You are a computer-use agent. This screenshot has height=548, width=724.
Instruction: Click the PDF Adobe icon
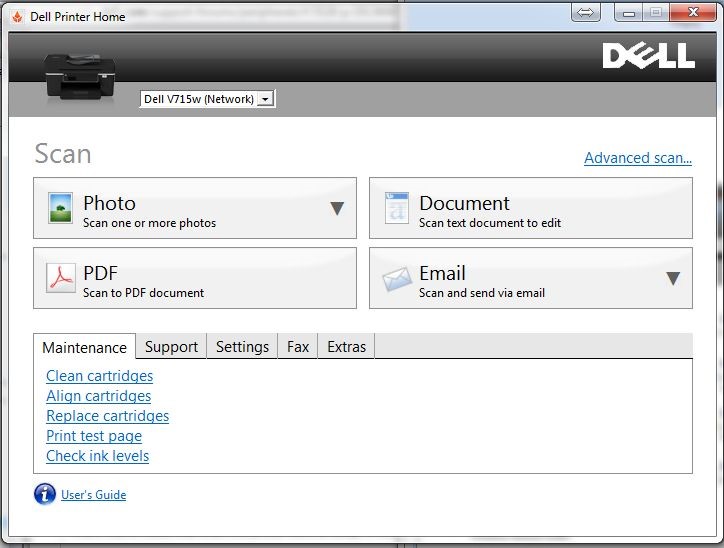(61, 277)
